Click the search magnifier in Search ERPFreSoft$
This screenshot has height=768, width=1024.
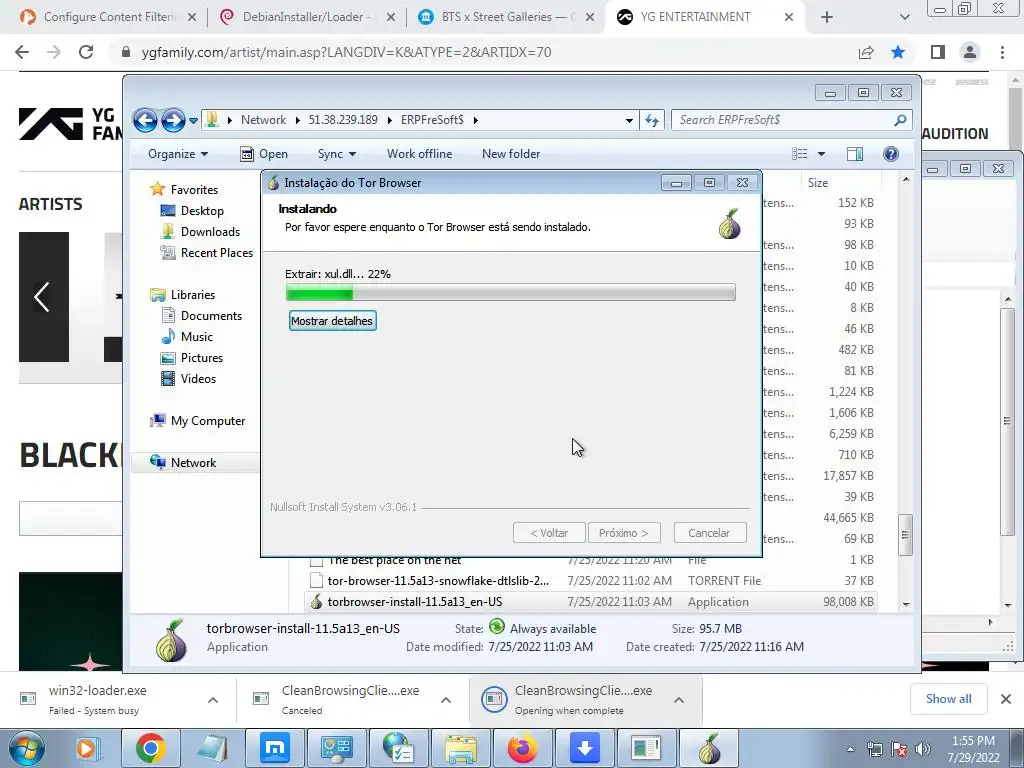900,120
